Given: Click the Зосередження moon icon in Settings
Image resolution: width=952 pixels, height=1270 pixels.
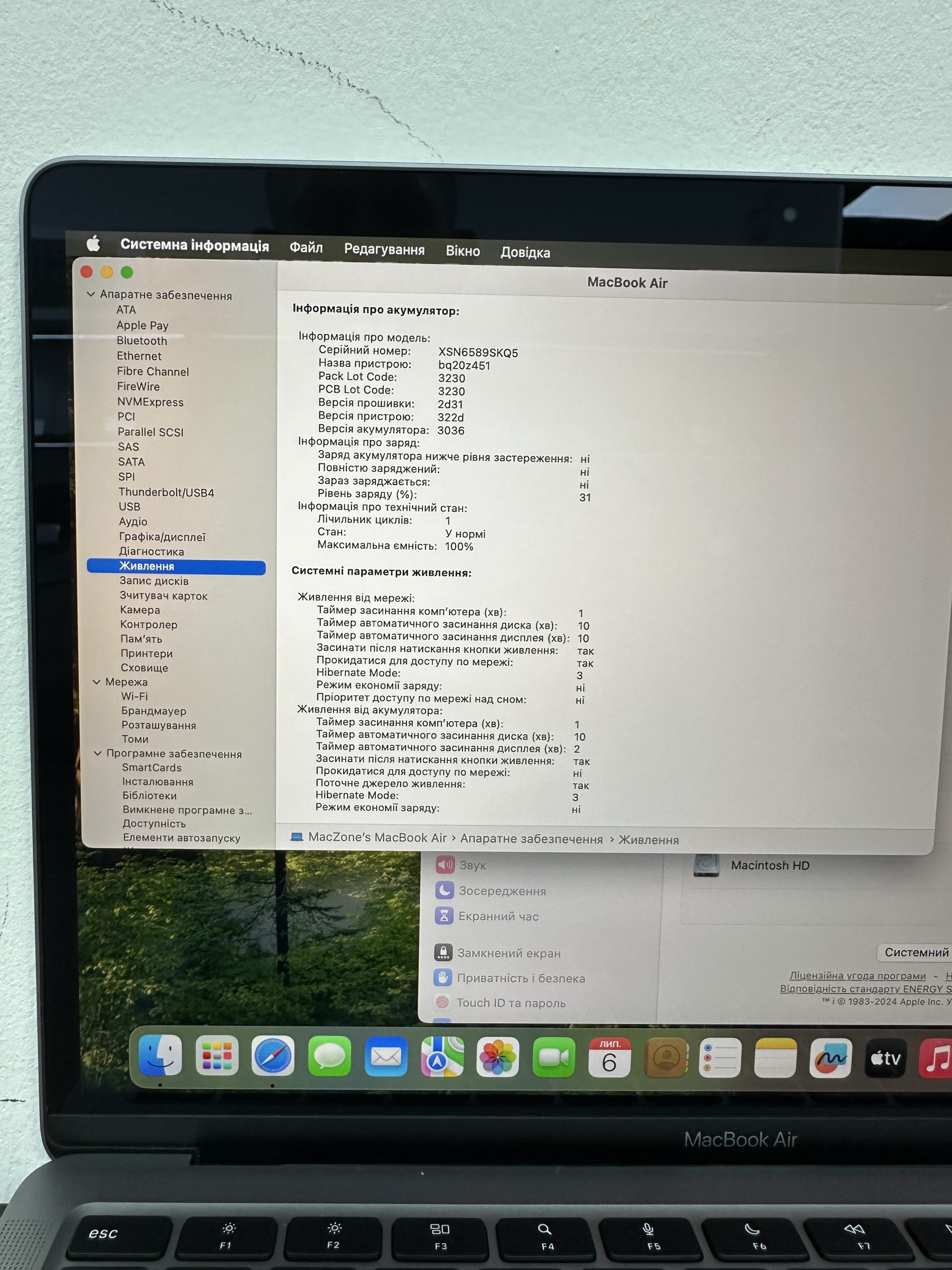Looking at the screenshot, I should click(445, 890).
